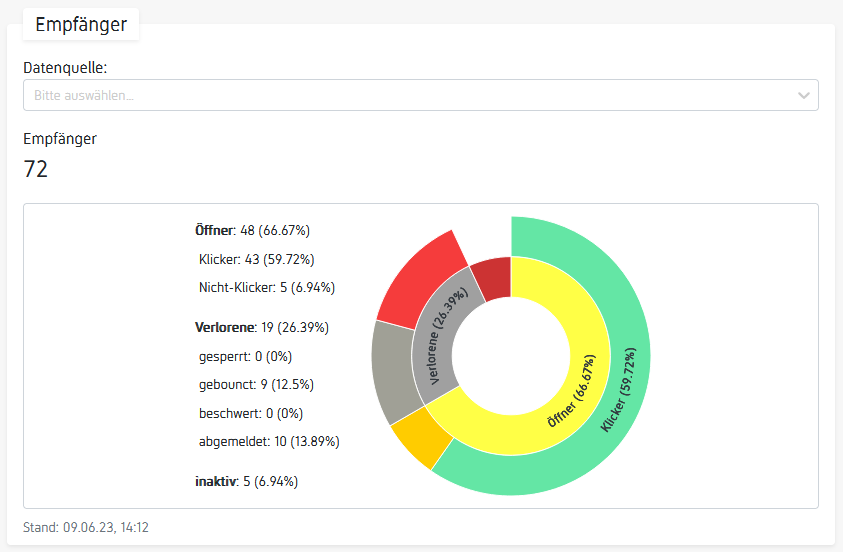Select the inaktiv: 5 legend entry
Image resolution: width=843 pixels, height=552 pixels.
[x=246, y=481]
